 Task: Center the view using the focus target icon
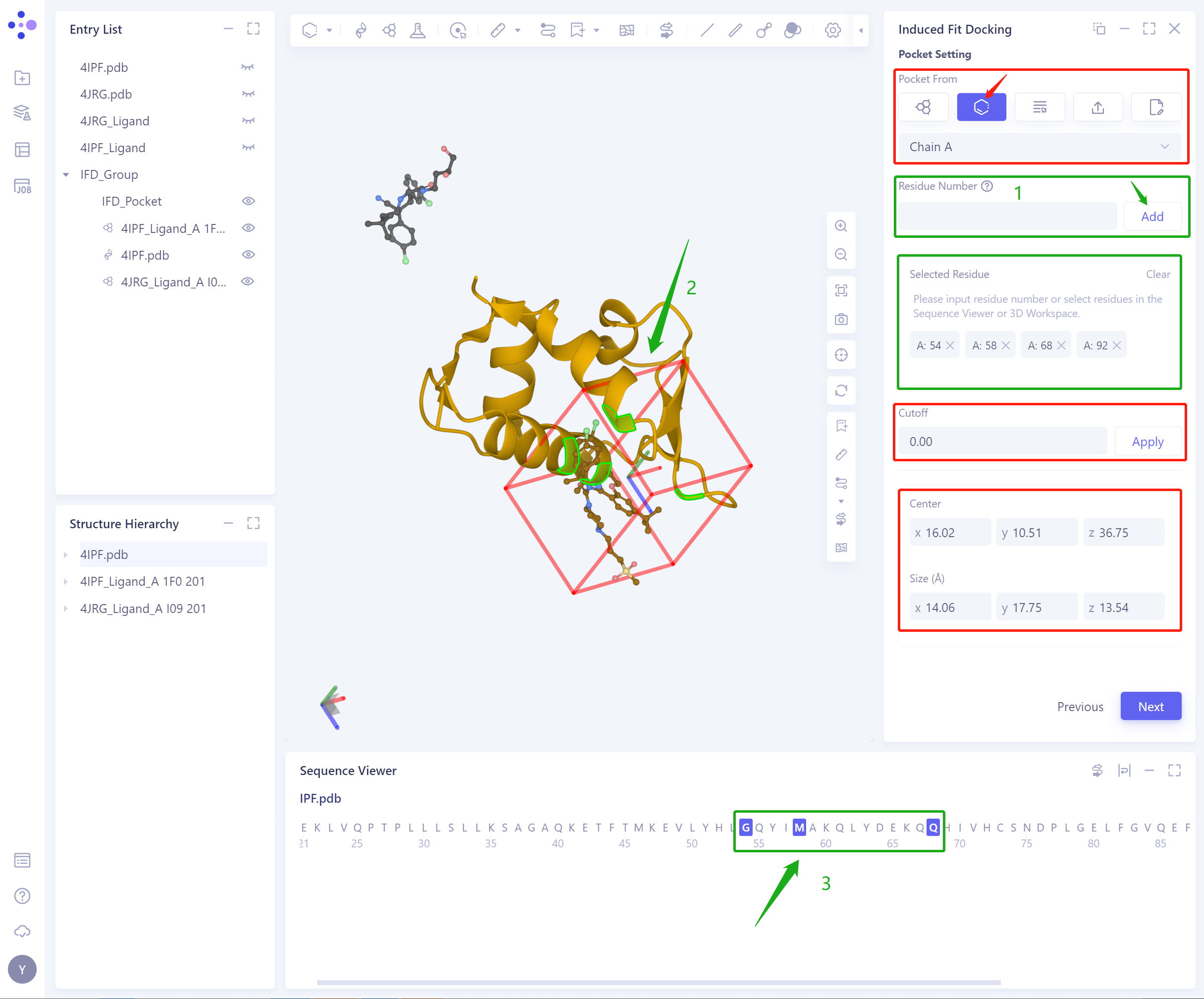click(x=841, y=354)
